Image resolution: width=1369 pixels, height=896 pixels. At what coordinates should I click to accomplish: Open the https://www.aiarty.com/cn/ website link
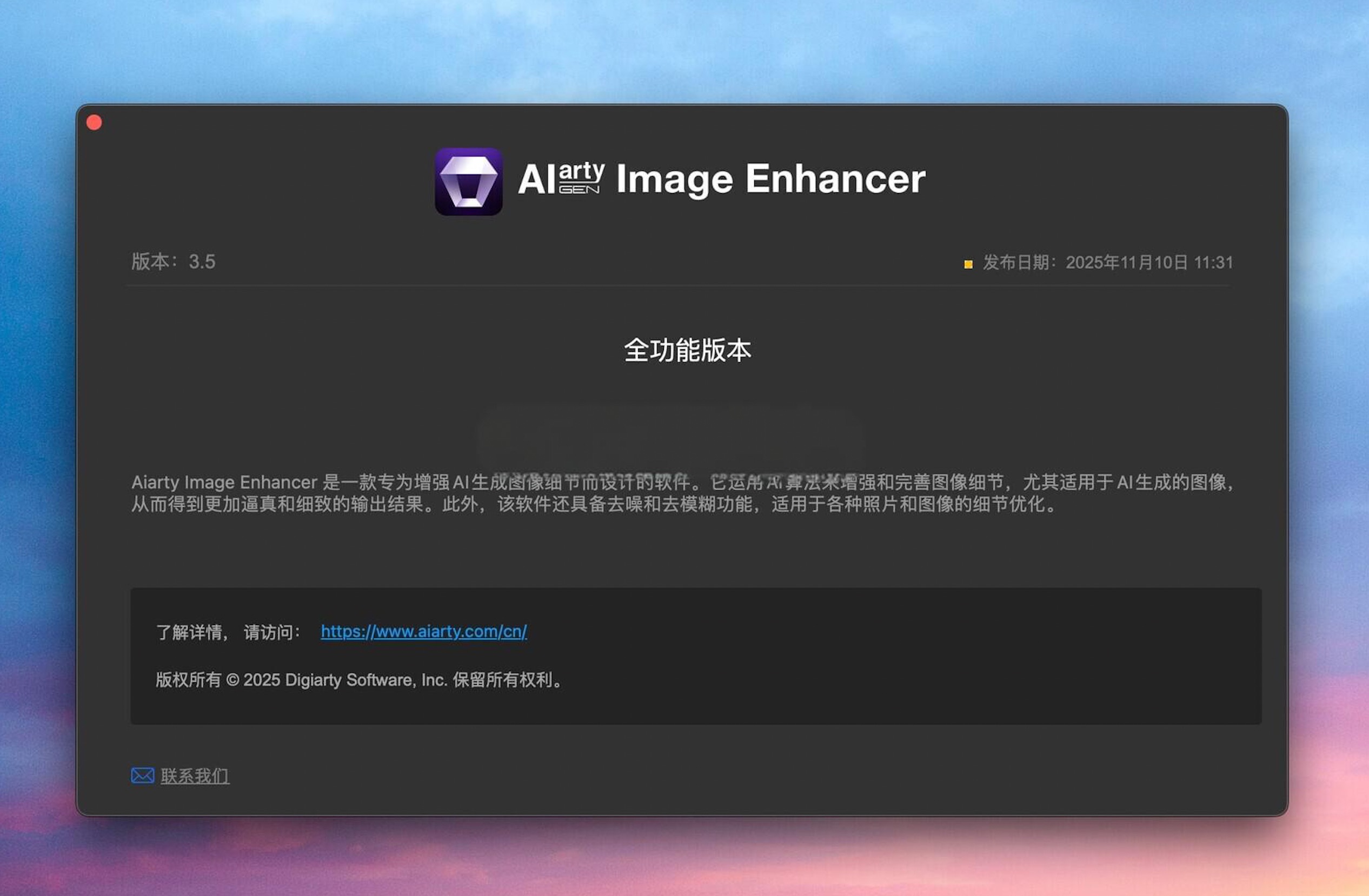pyautogui.click(x=423, y=632)
